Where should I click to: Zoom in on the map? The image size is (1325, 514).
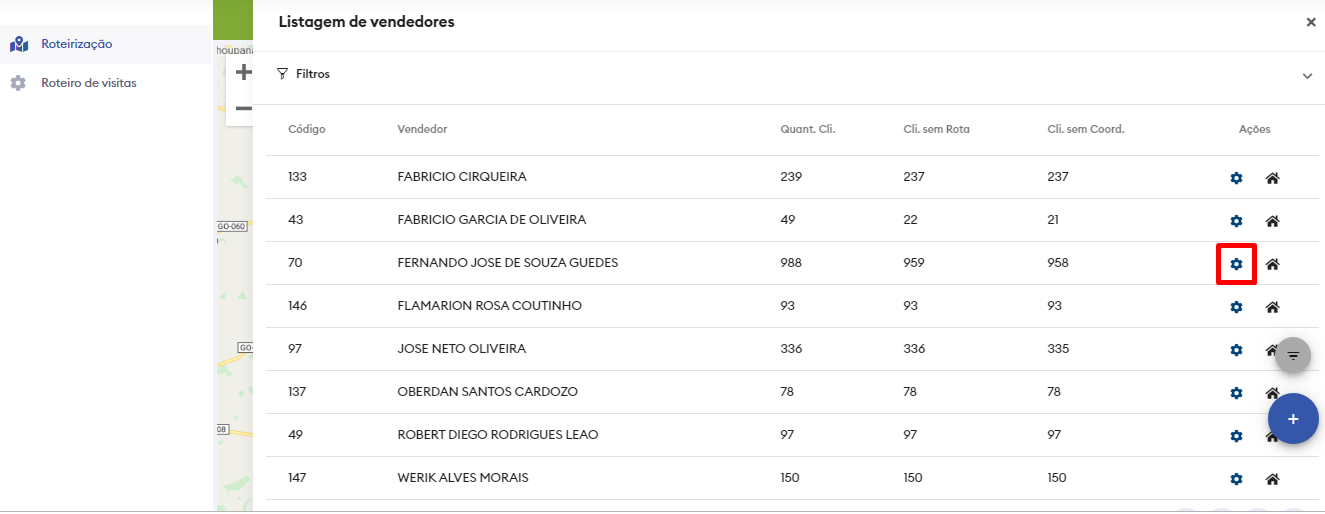click(243, 72)
